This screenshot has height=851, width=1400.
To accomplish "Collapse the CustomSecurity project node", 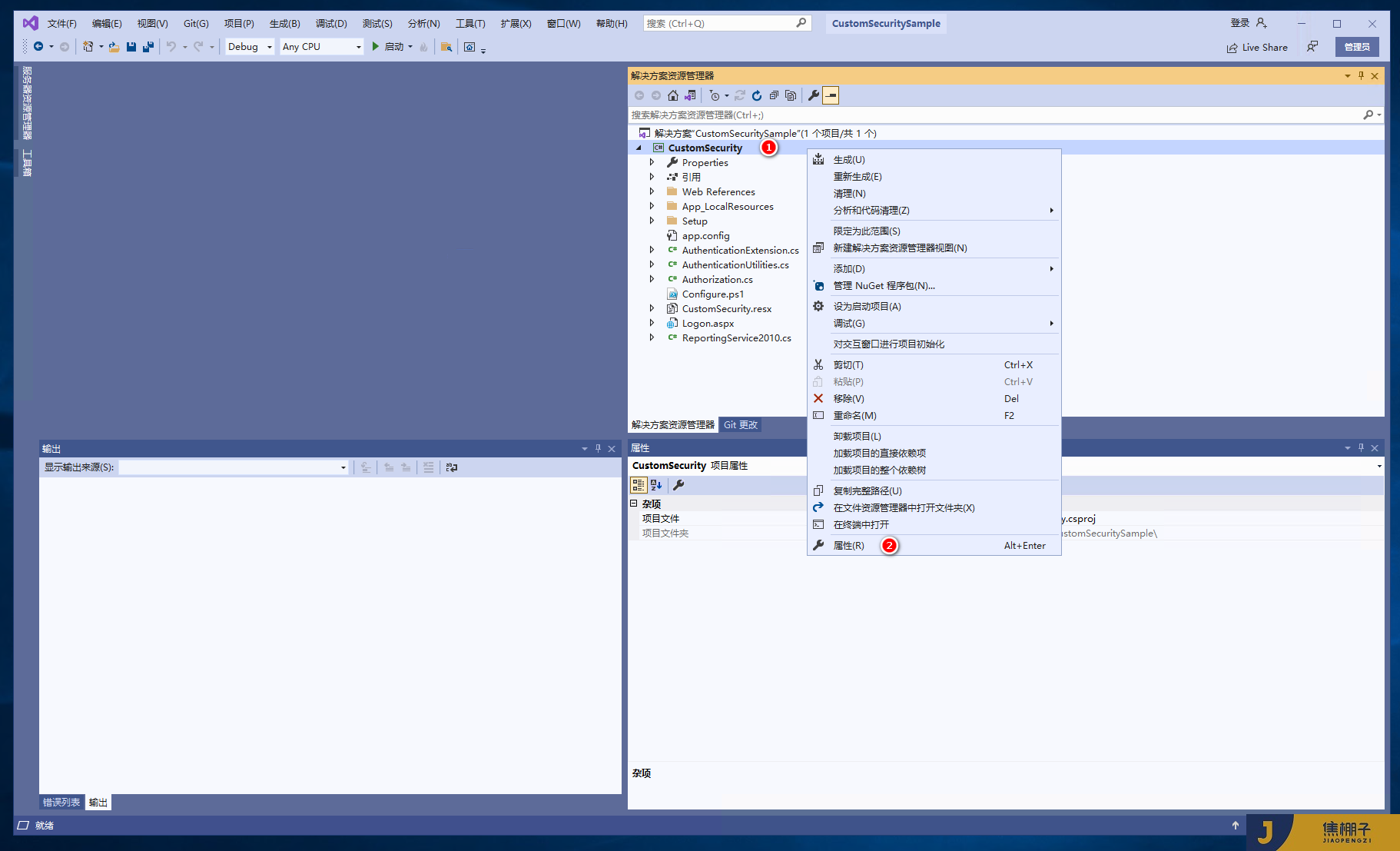I will click(639, 148).
